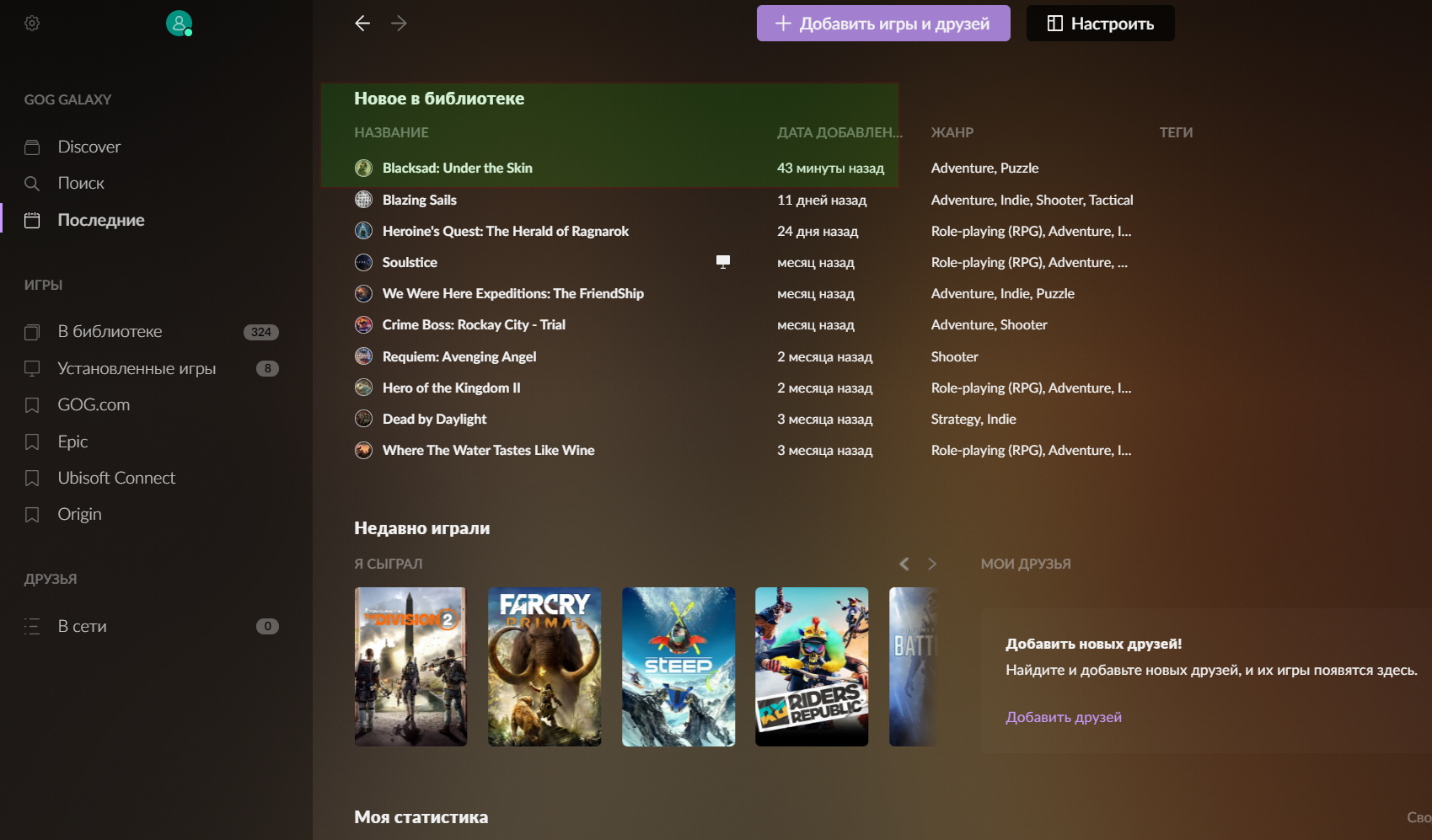
Task: Open GOG.com bookmark
Action: [94, 404]
